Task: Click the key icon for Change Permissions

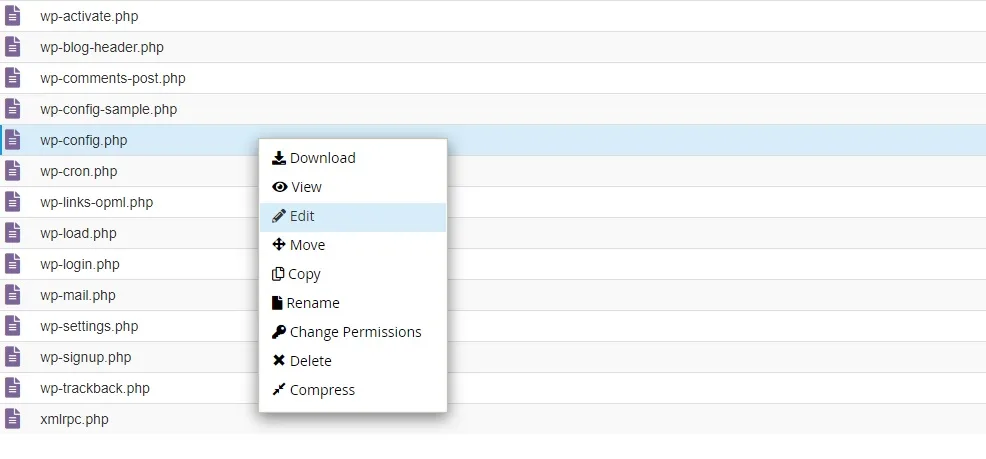Action: (279, 331)
